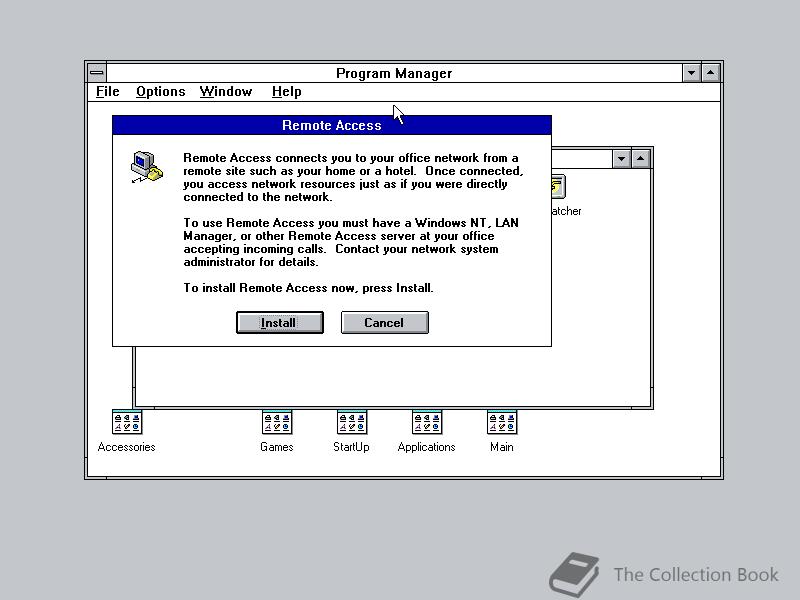This screenshot has height=600, width=800.
Task: Open the Options menu
Action: coord(160,91)
